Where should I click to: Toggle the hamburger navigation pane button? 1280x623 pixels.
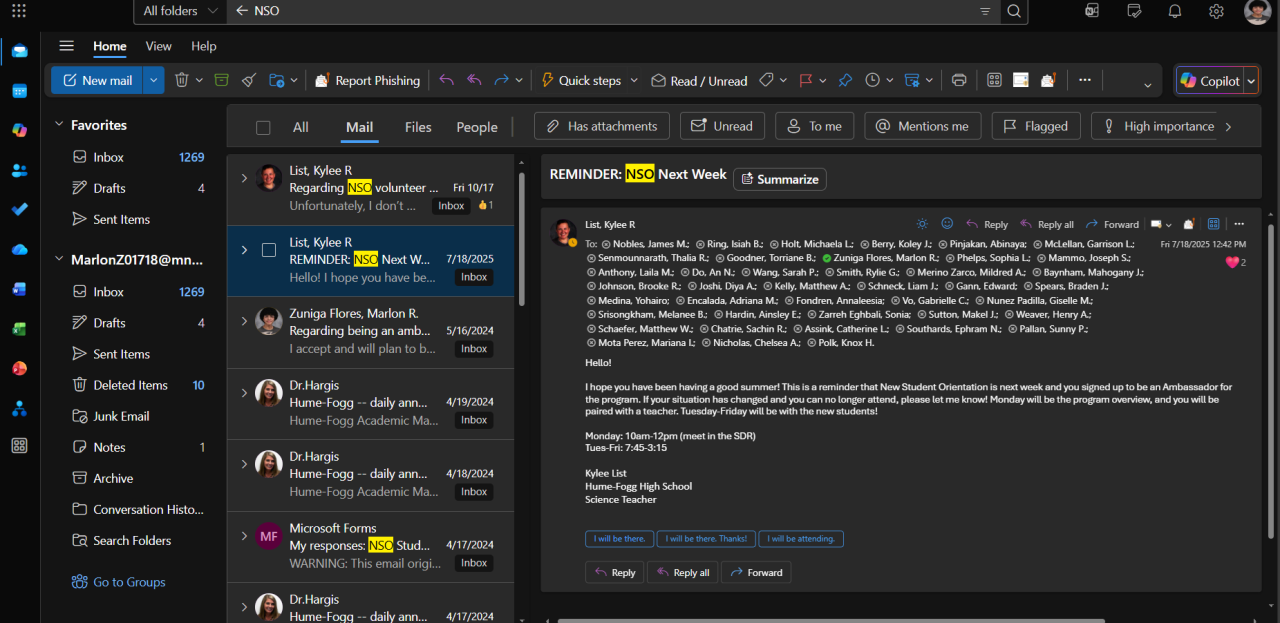pos(66,46)
